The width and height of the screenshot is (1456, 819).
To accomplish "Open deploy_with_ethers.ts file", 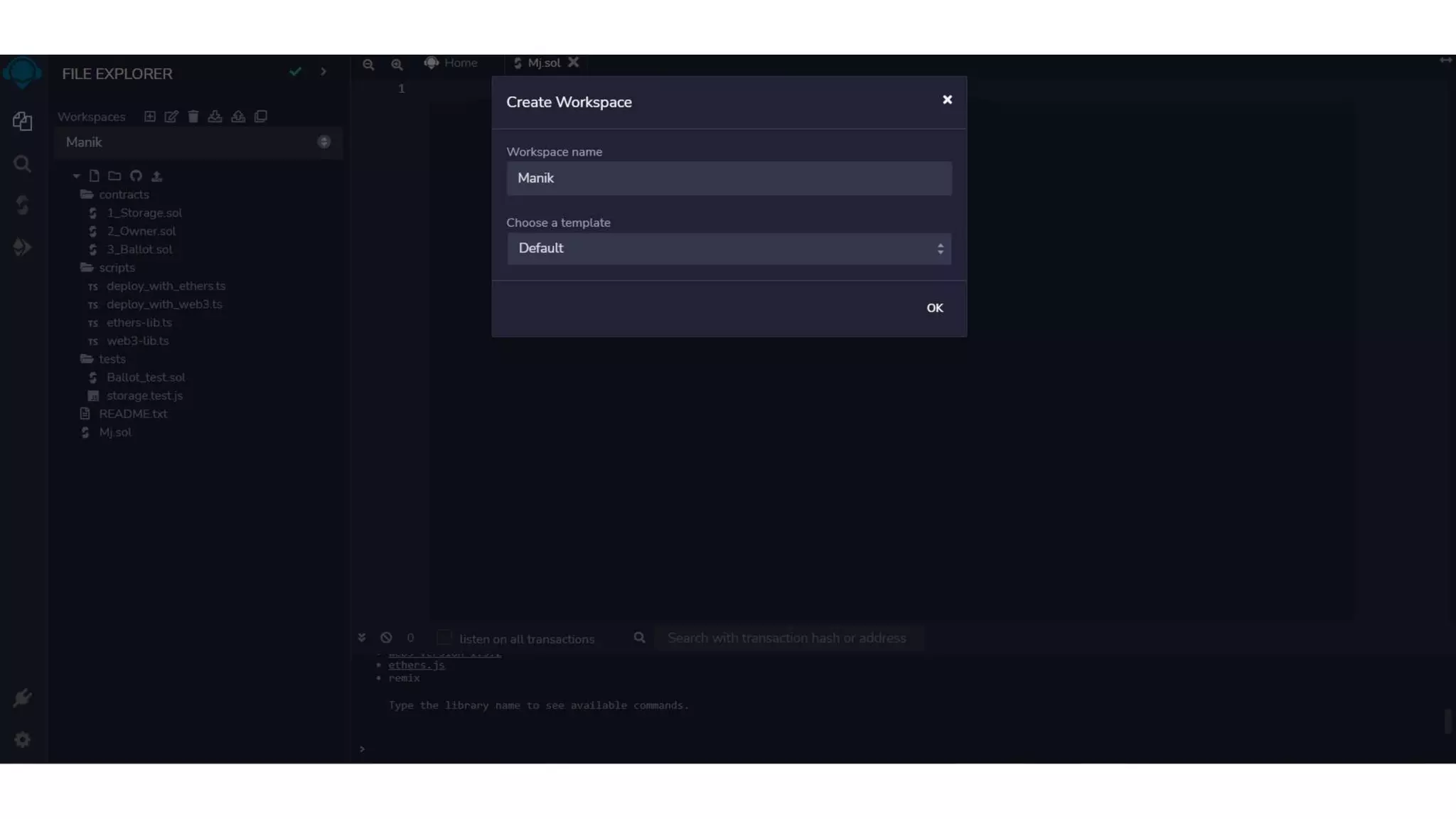I will 166,286.
